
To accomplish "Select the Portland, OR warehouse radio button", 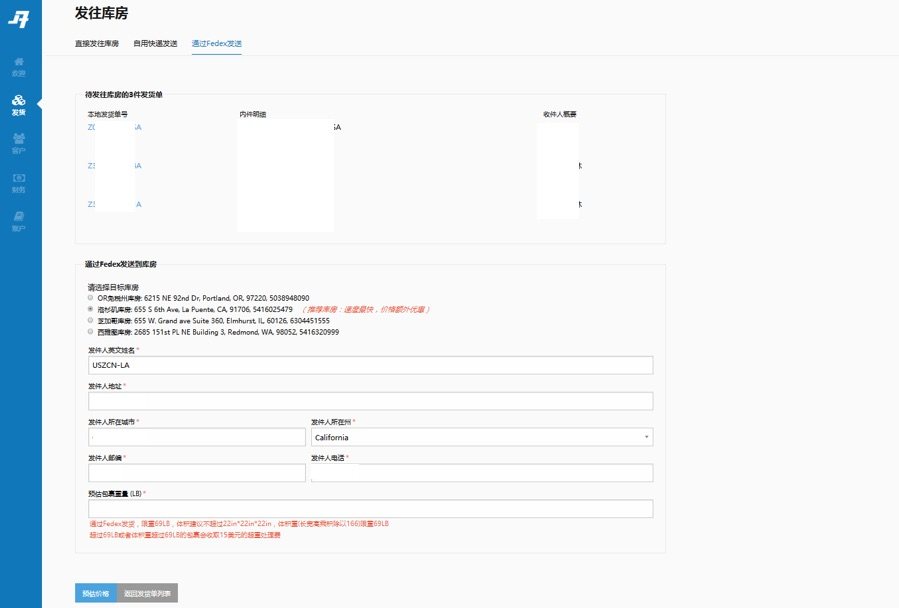I will (91, 298).
